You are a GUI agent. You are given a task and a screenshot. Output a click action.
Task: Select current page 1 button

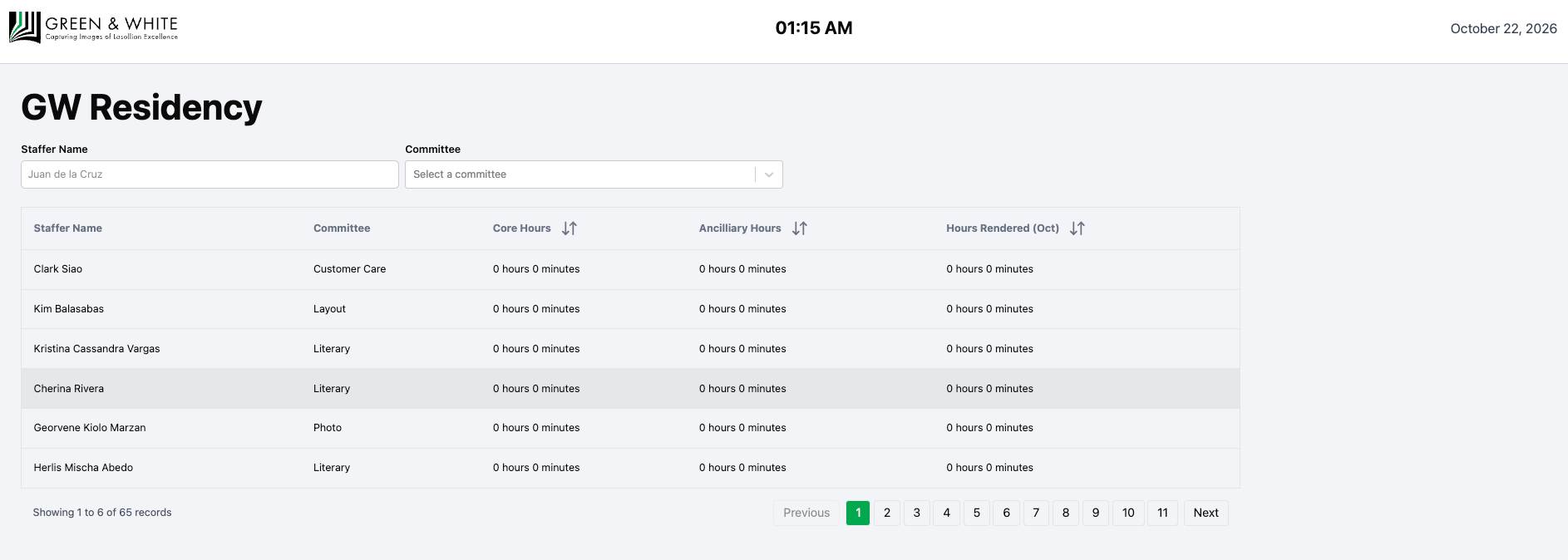[x=858, y=513]
